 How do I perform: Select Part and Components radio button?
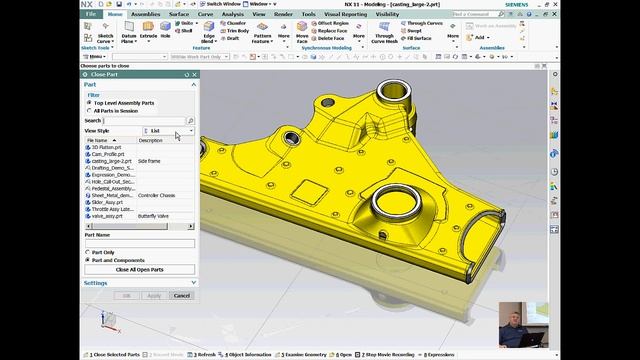click(87, 260)
